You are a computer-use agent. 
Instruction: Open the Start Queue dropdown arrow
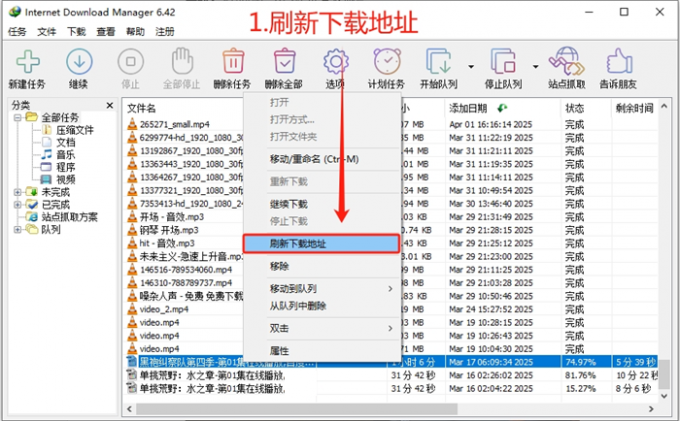tap(471, 67)
